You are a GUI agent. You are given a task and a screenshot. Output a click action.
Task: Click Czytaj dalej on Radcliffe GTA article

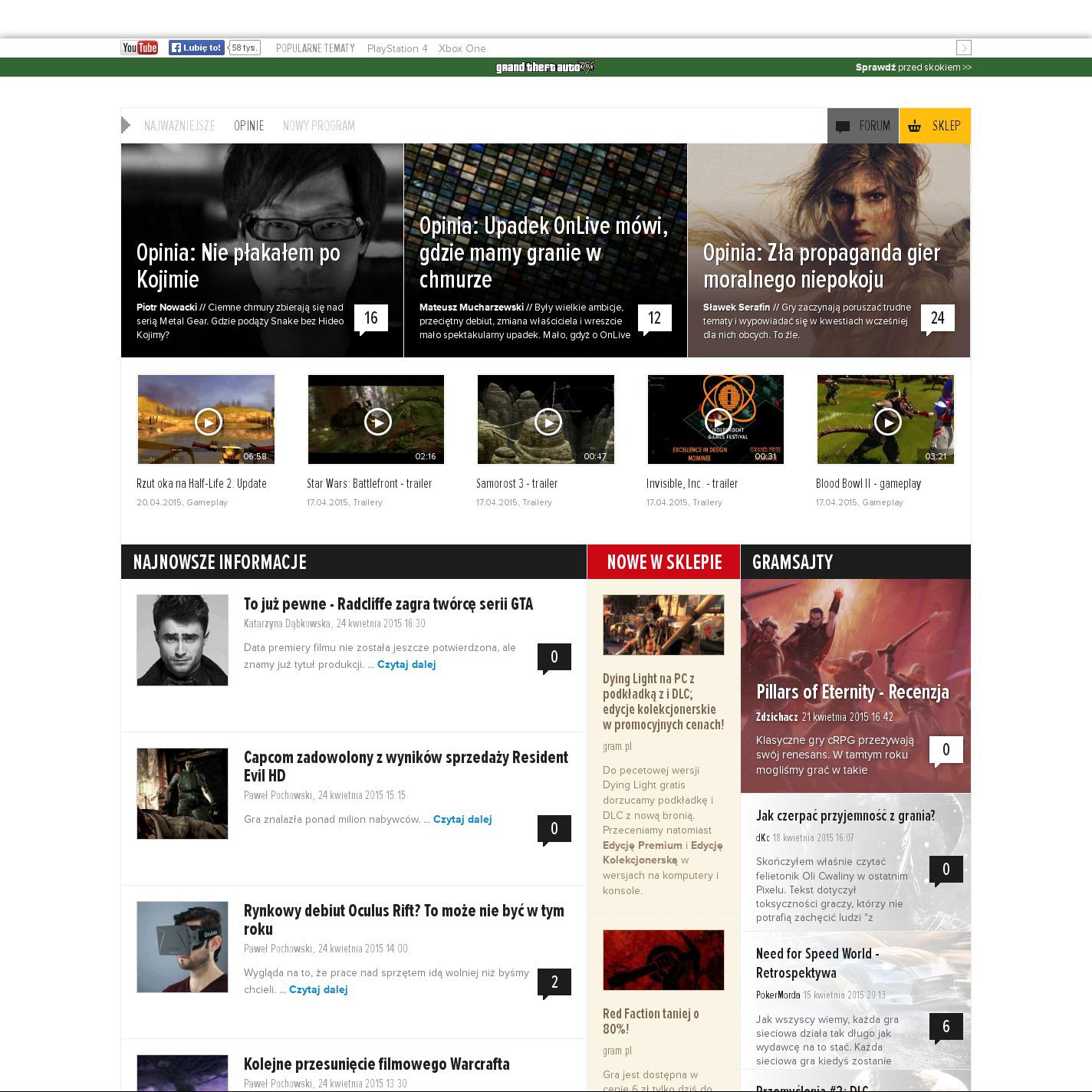pyautogui.click(x=406, y=664)
